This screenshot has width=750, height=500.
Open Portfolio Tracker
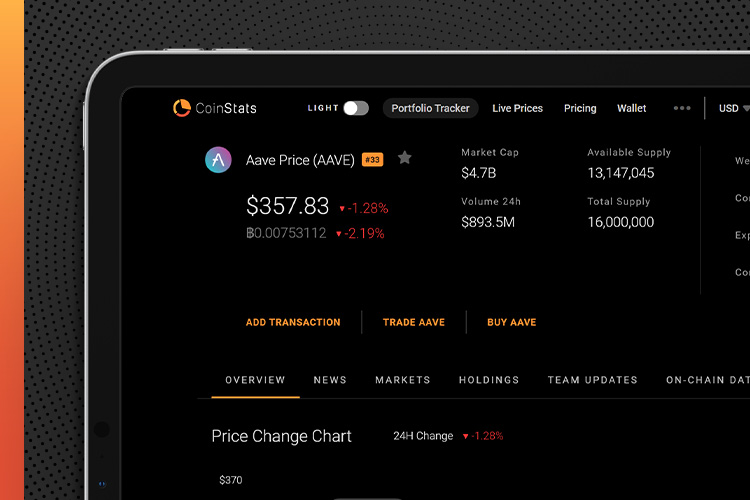tap(430, 108)
